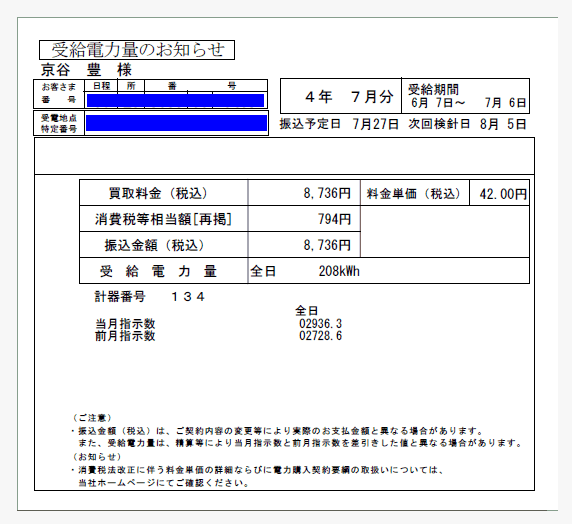Click the 受給電力量 row label

pyautogui.click(x=158, y=271)
